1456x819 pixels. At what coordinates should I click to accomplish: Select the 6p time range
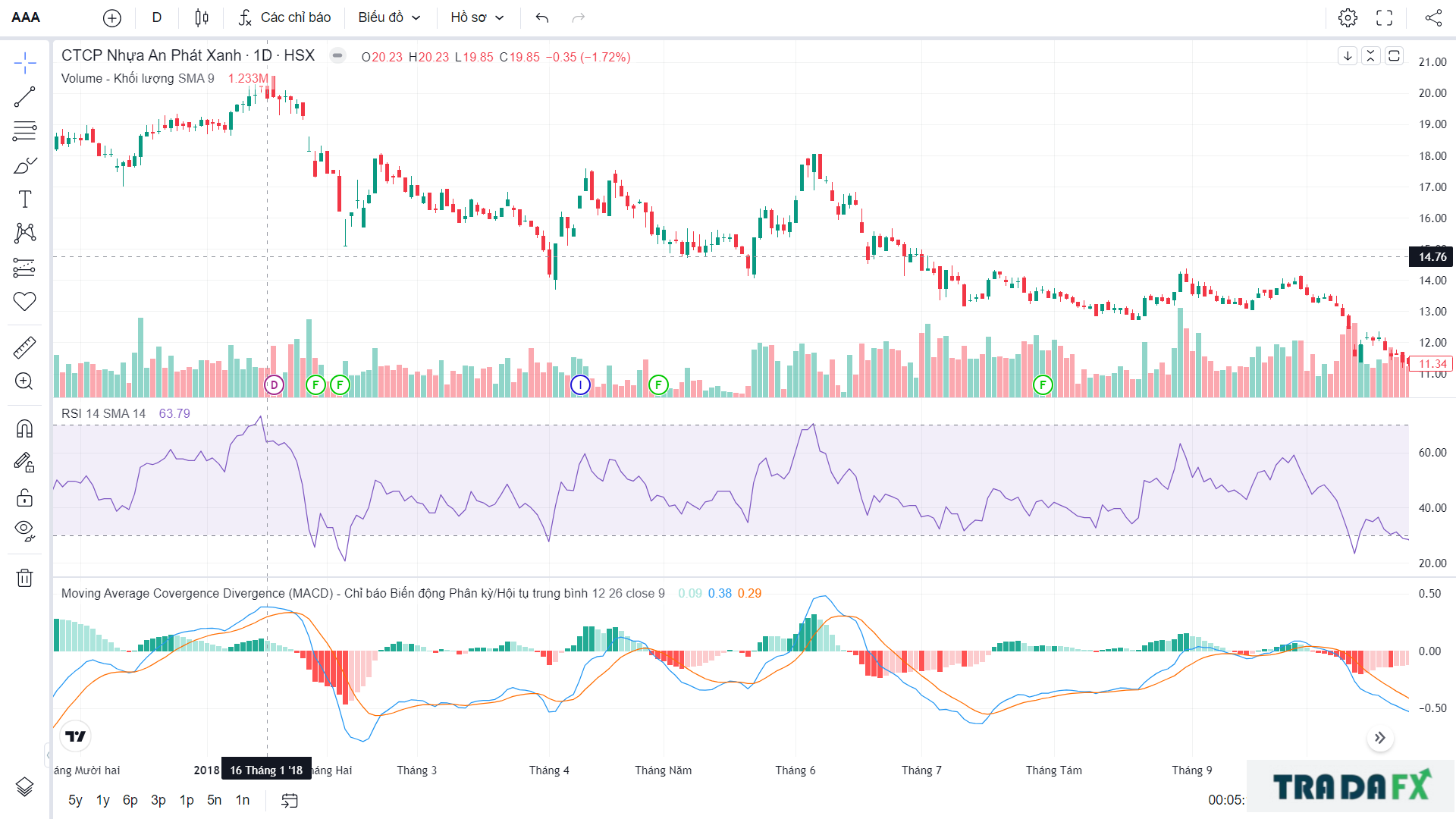click(130, 800)
